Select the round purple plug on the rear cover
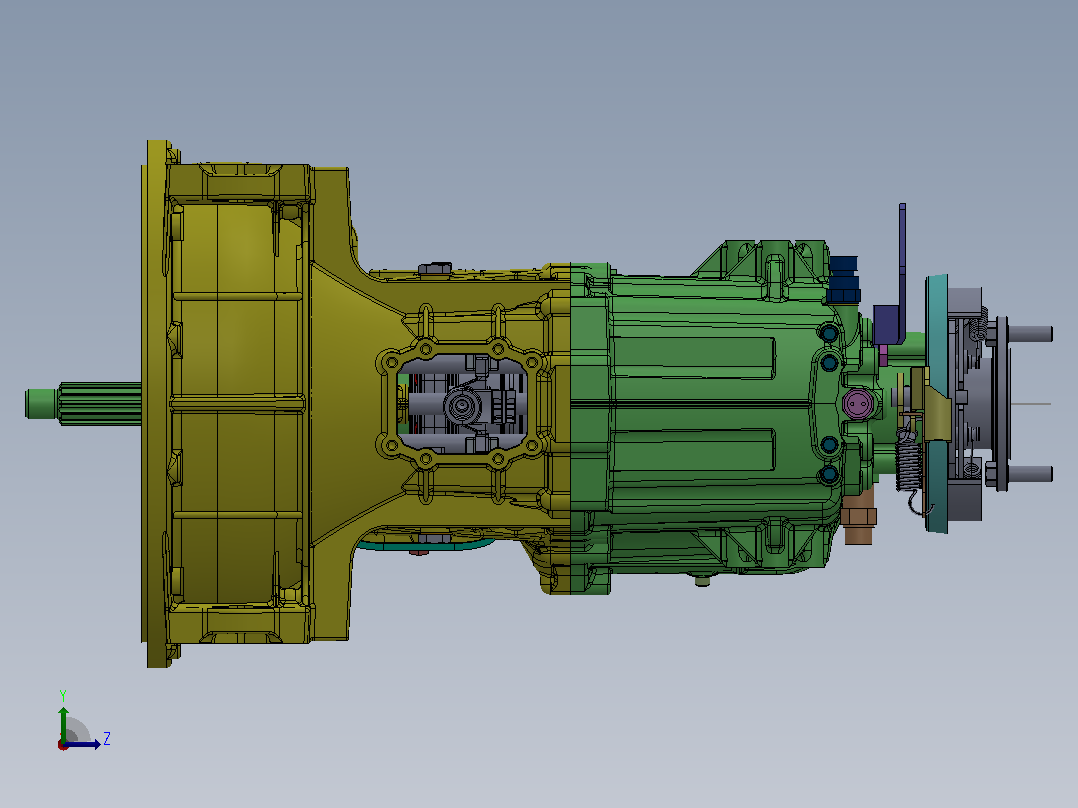 [857, 404]
